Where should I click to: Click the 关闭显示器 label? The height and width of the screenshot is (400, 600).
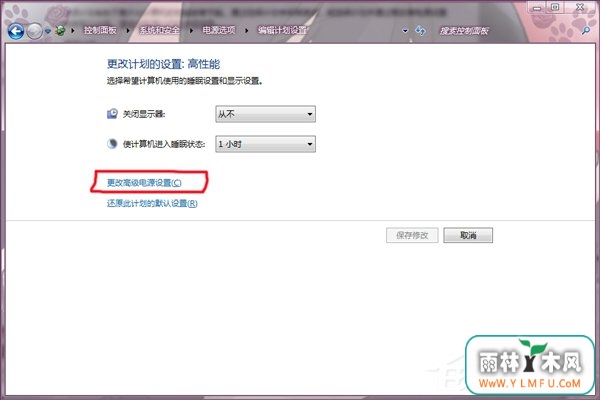point(143,114)
